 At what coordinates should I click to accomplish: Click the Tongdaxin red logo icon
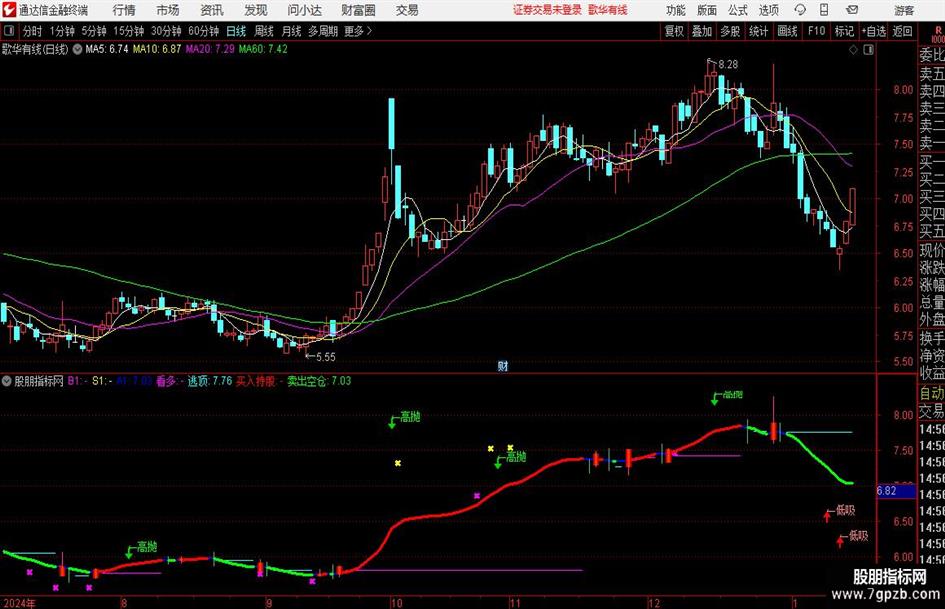tap(9, 10)
